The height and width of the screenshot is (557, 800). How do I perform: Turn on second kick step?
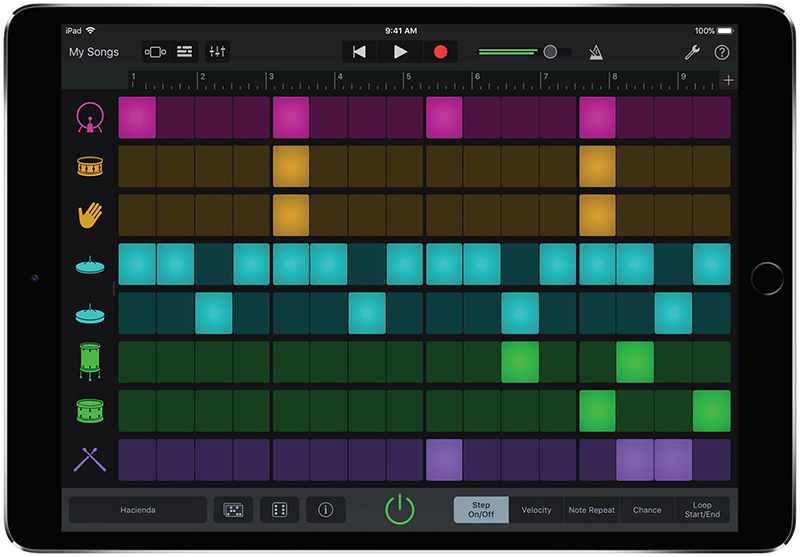click(x=175, y=117)
